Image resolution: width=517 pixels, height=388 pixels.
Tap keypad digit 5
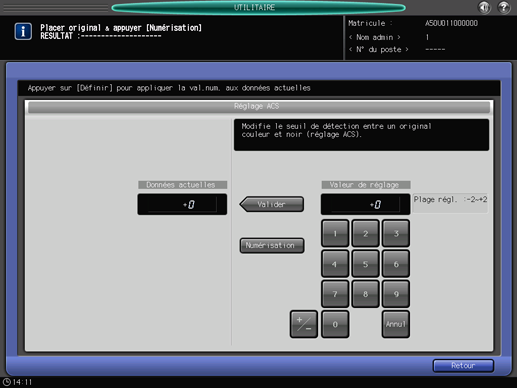[365, 264]
